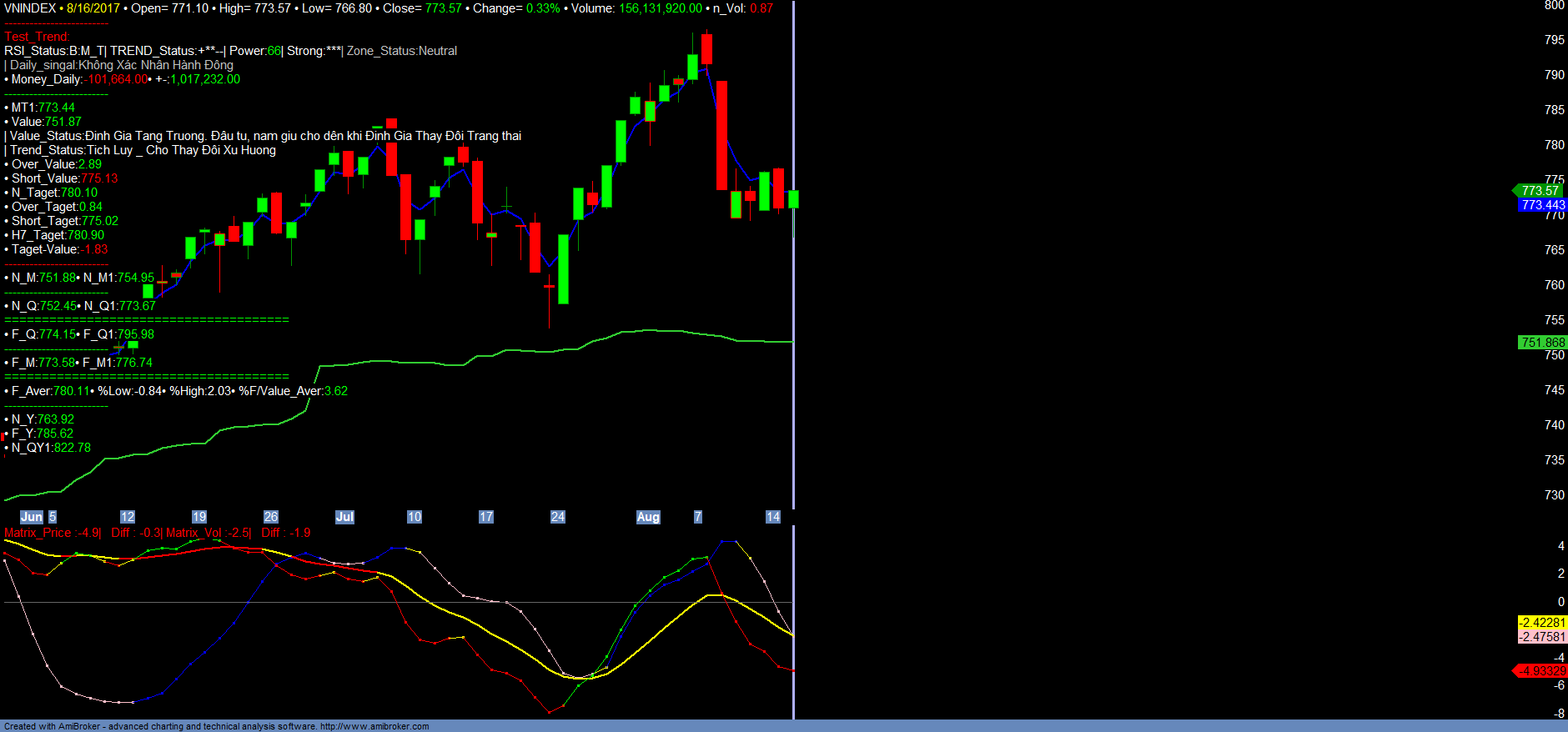The image size is (1568, 732).
Task: Pick the date label 10 on time axis
Action: coord(415,517)
